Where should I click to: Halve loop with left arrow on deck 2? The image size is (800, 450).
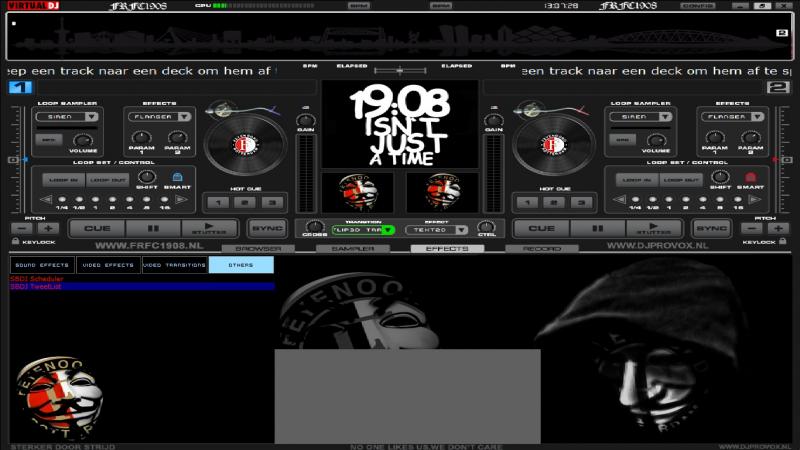(619, 199)
